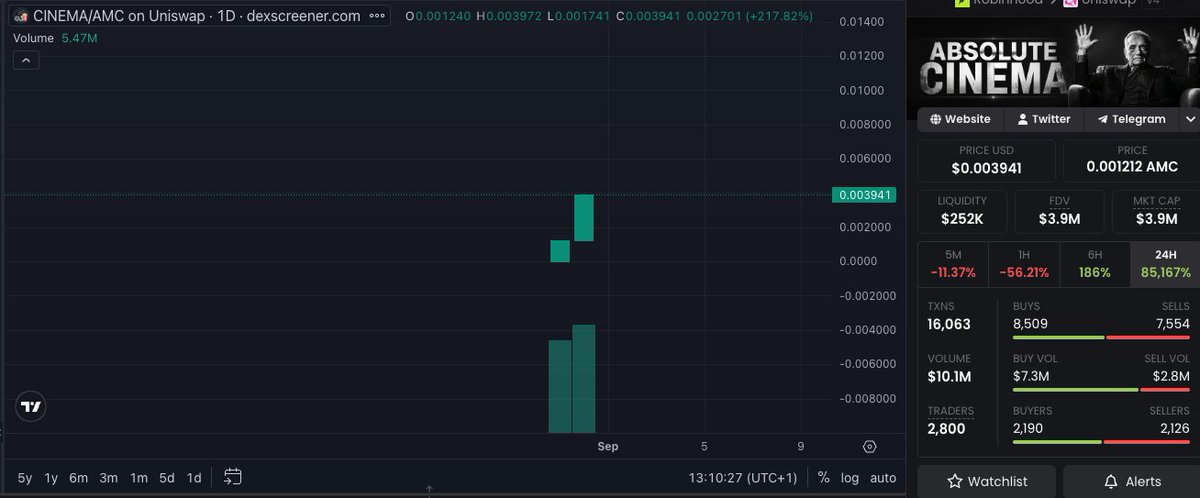This screenshot has width=1200, height=498.
Task: Select the 1H price change tab
Action: (x=1023, y=264)
